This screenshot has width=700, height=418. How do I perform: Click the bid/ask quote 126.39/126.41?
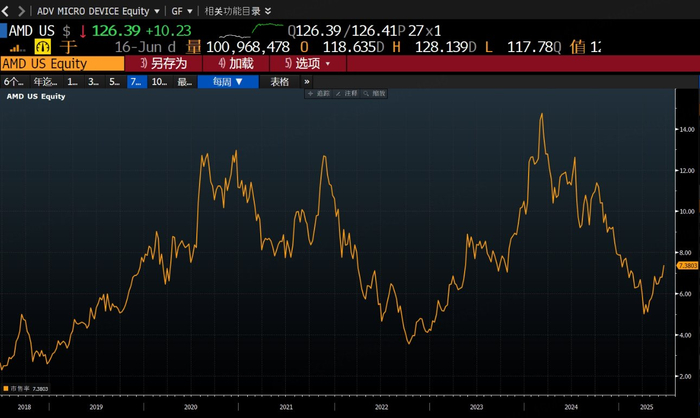click(x=346, y=31)
